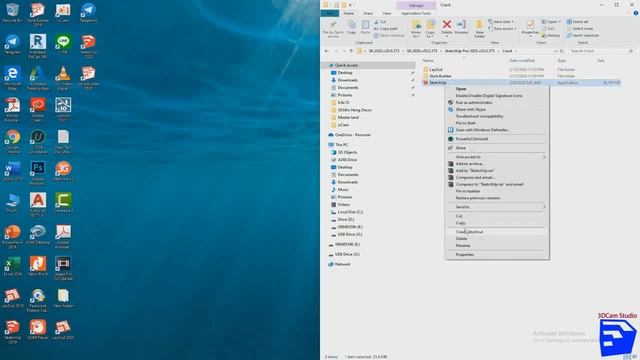Viewport: 640px width, 360px height.
Task: Expand the Give access to submenu
Action: click(497, 157)
